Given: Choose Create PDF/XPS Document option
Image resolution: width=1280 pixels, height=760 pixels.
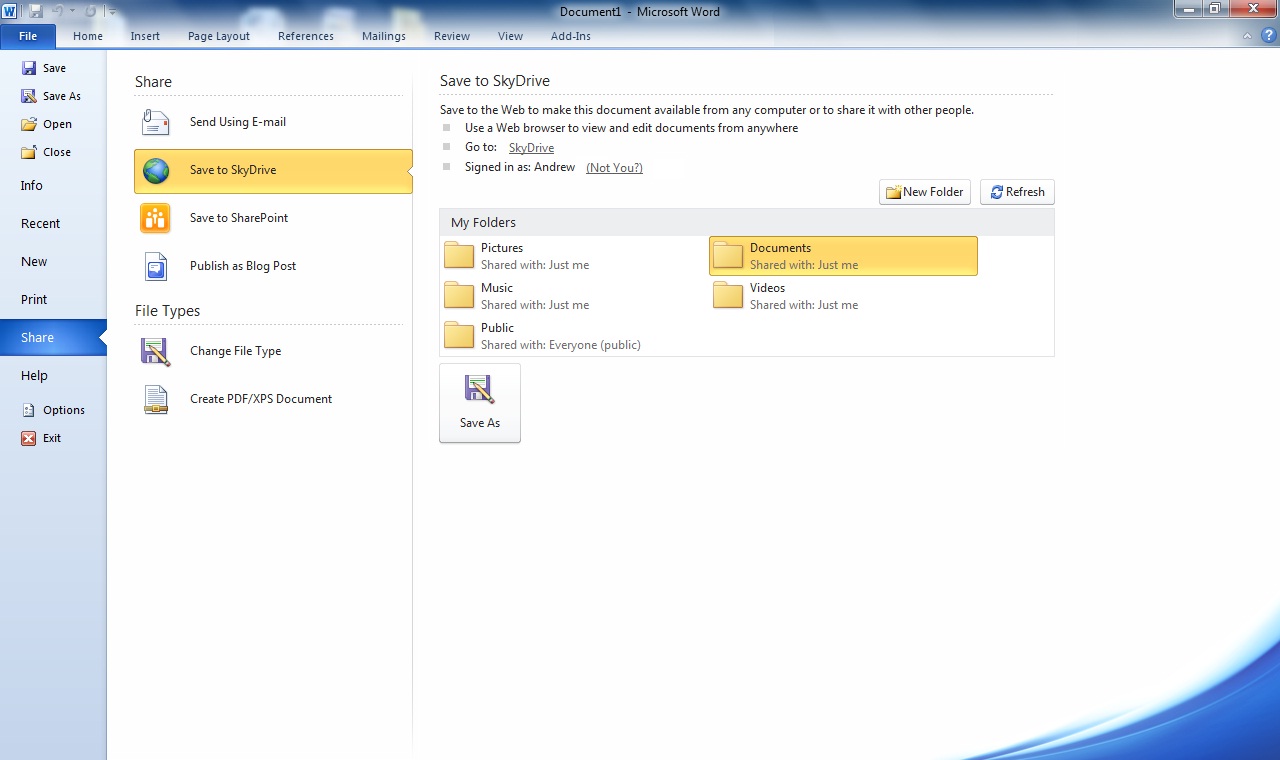Looking at the screenshot, I should [x=273, y=399].
